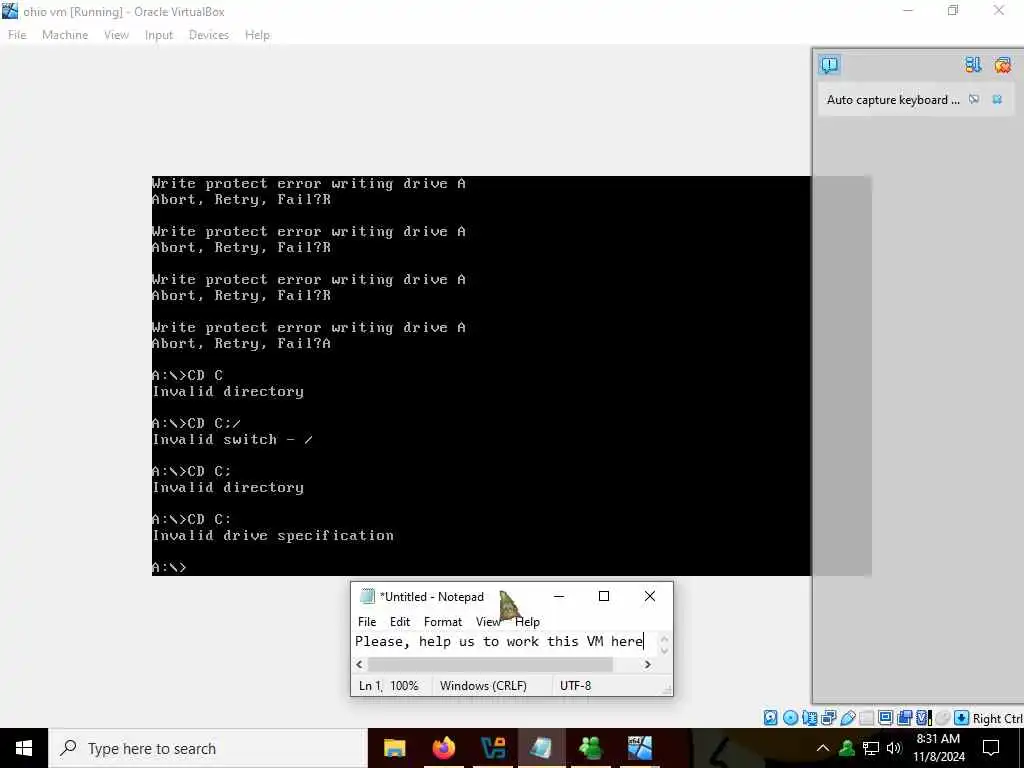
Task: Click the running VM taskbar icon
Action: click(x=639, y=748)
